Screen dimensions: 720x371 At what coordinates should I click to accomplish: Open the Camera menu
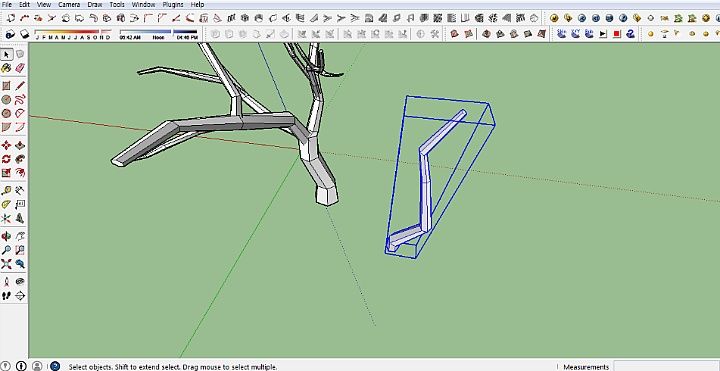pos(69,4)
